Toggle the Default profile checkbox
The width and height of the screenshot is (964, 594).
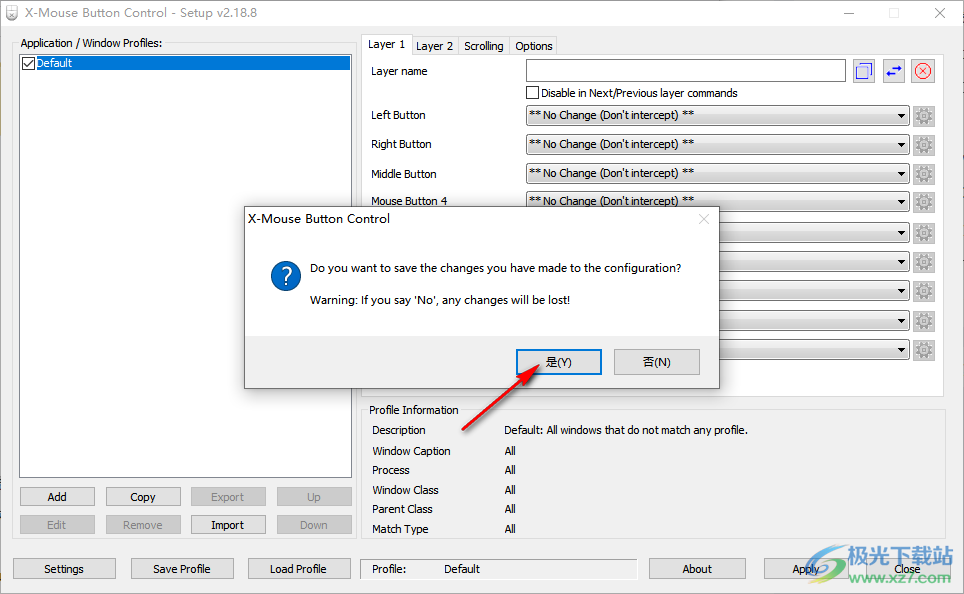point(28,63)
